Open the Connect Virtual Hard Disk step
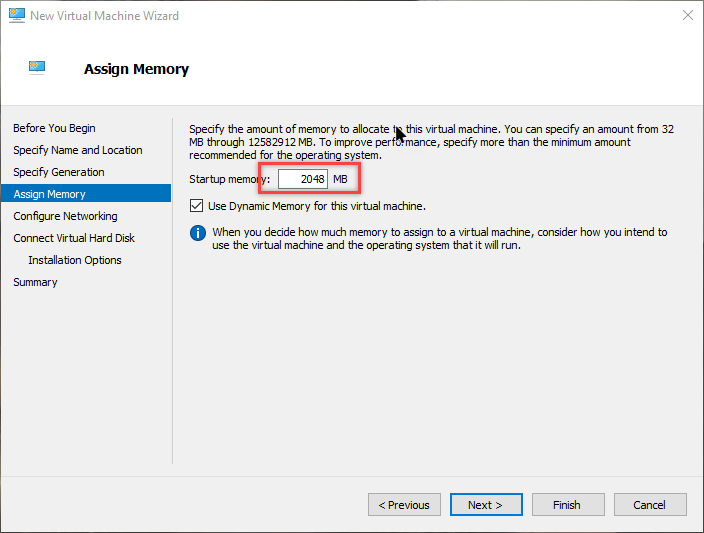This screenshot has height=533, width=704. click(74, 238)
